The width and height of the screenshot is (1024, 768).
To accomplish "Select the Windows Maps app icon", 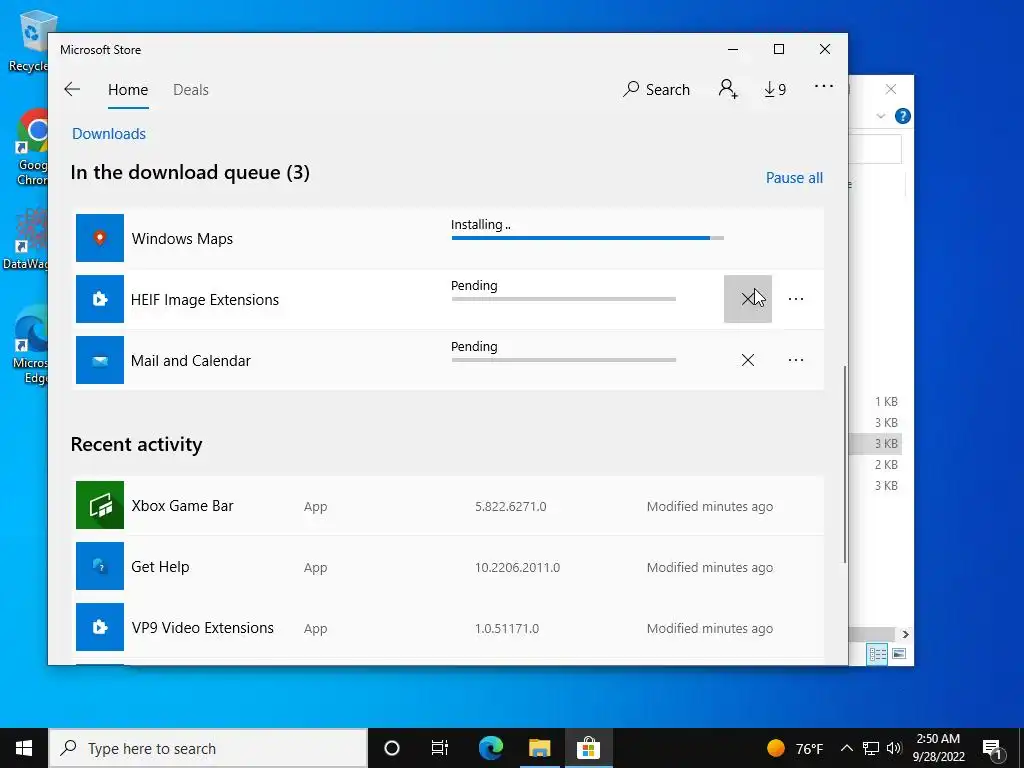I will pyautogui.click(x=100, y=238).
